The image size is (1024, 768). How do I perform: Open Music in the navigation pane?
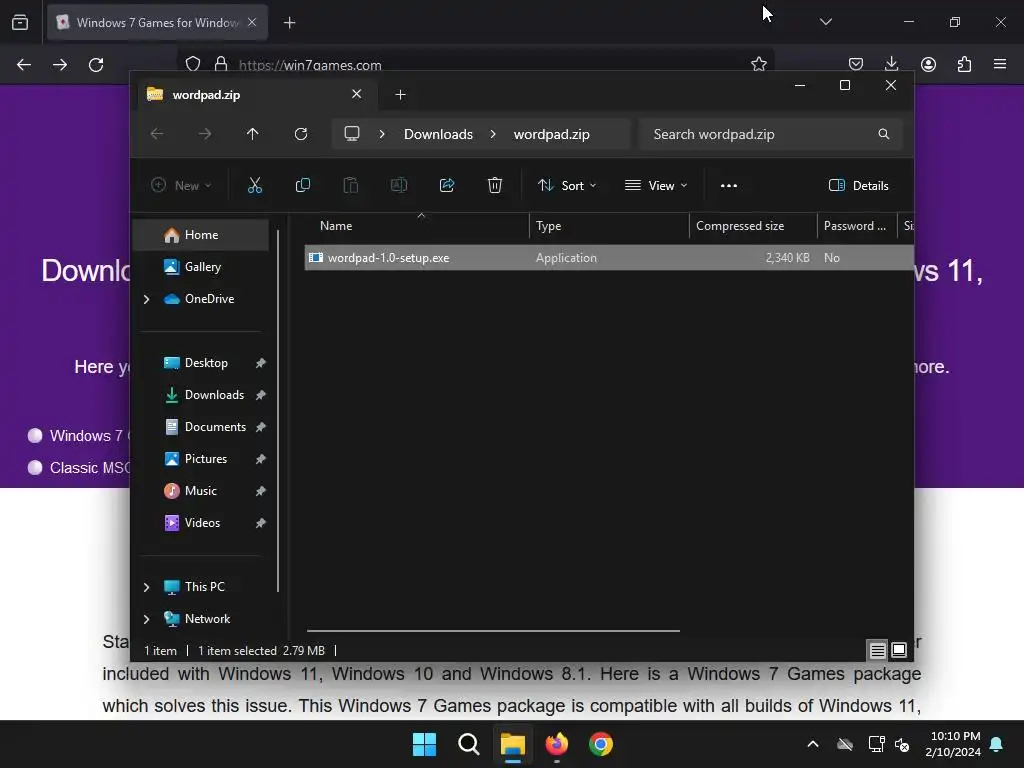(x=200, y=491)
